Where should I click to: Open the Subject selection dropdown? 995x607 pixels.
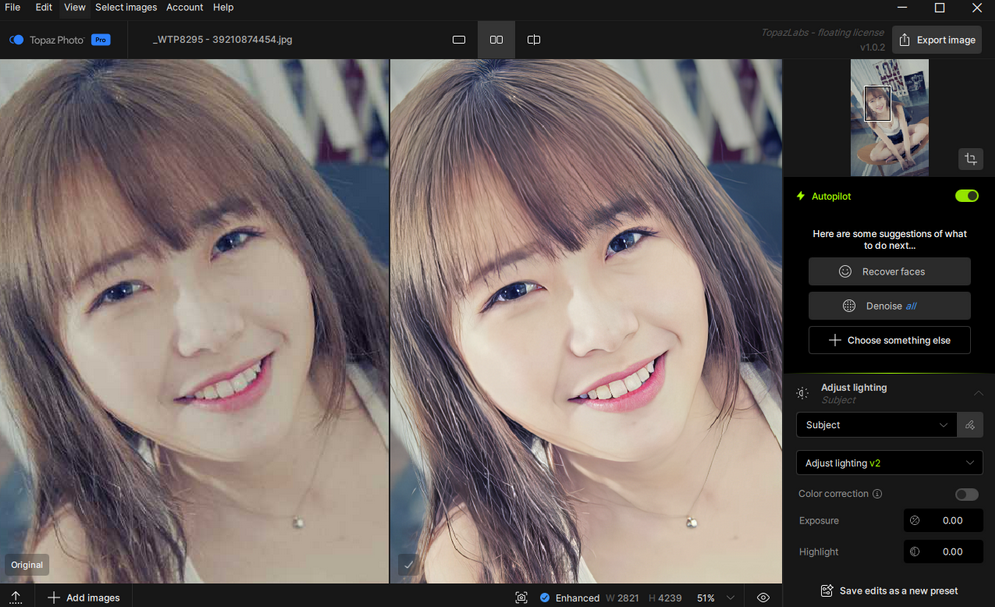click(877, 425)
